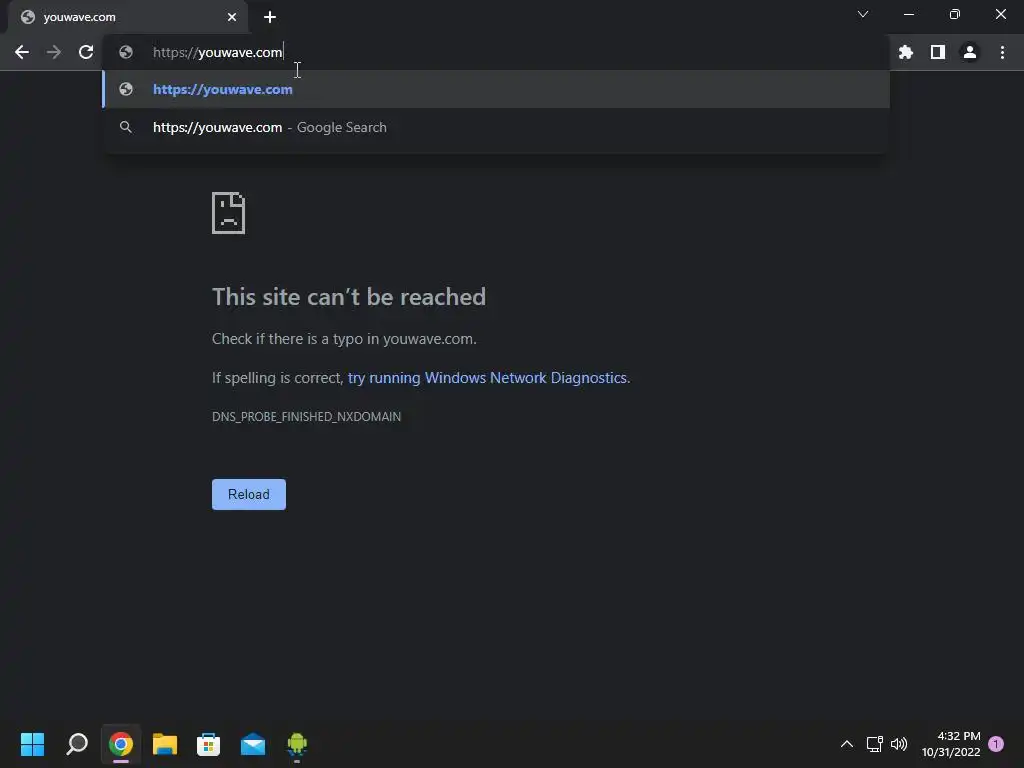Click the forward navigation arrow
The image size is (1024, 768).
[x=54, y=52]
